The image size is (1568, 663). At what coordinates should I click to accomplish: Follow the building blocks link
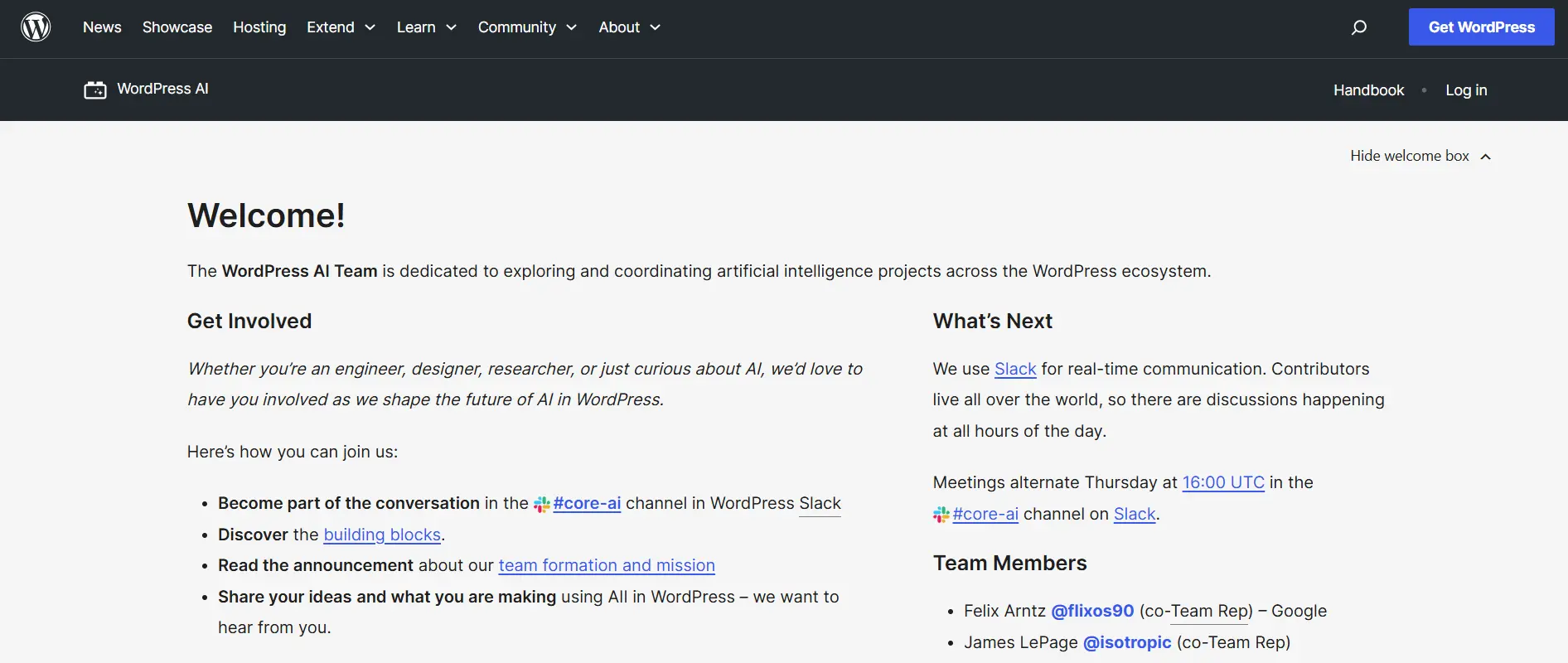click(x=382, y=535)
